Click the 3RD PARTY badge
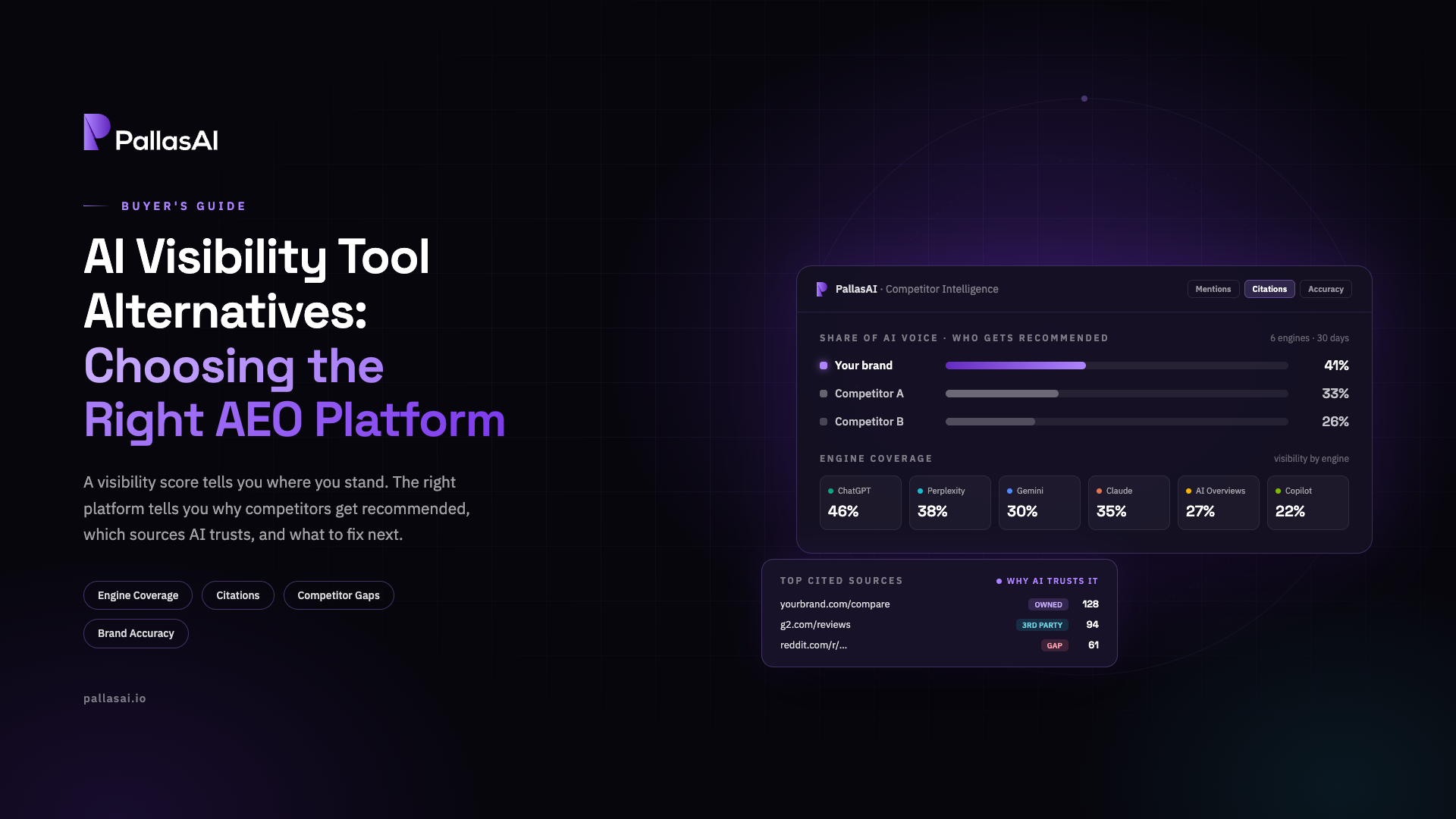1456x819 pixels. coord(1042,625)
